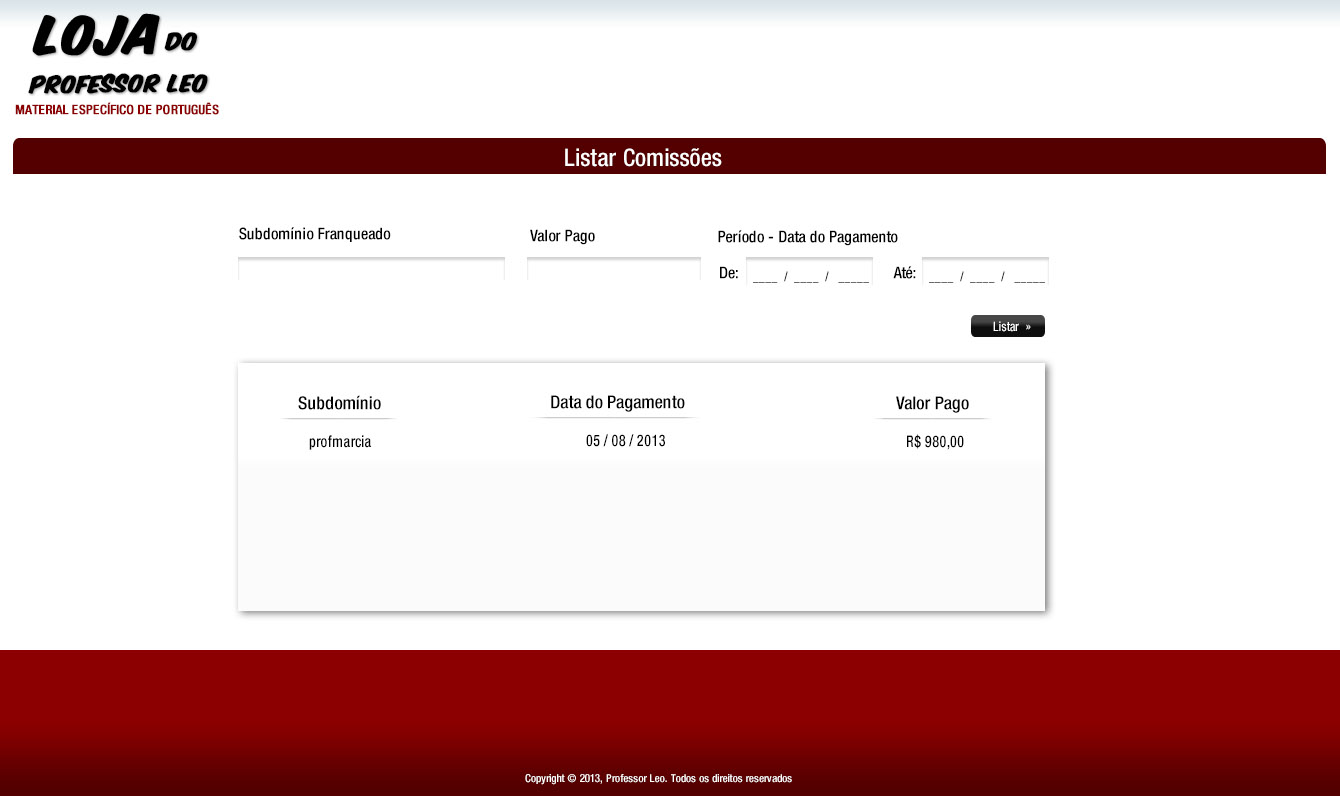Screen dimensions: 1340x796
Task: Click the 'Período - Data do Pagamento' label
Action: 807,237
